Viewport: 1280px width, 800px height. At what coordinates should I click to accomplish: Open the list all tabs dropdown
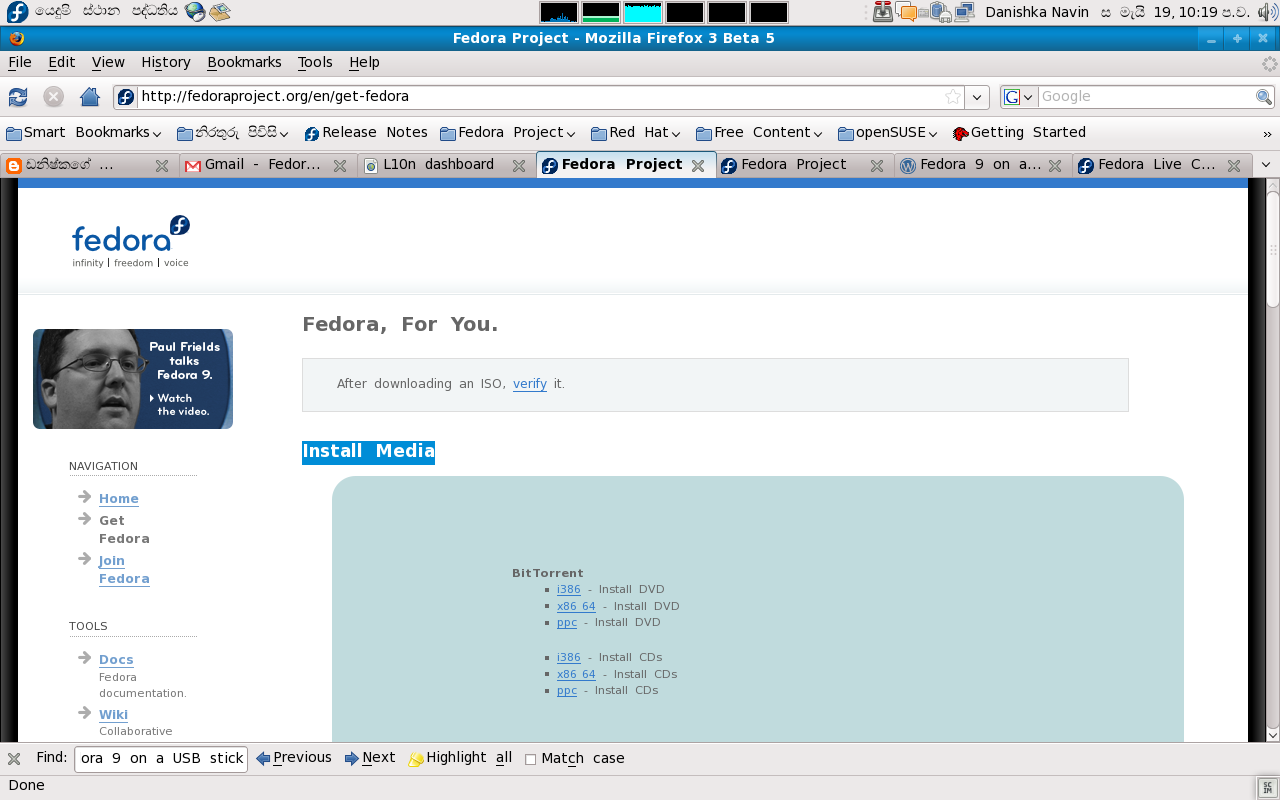pyautogui.click(x=1266, y=165)
